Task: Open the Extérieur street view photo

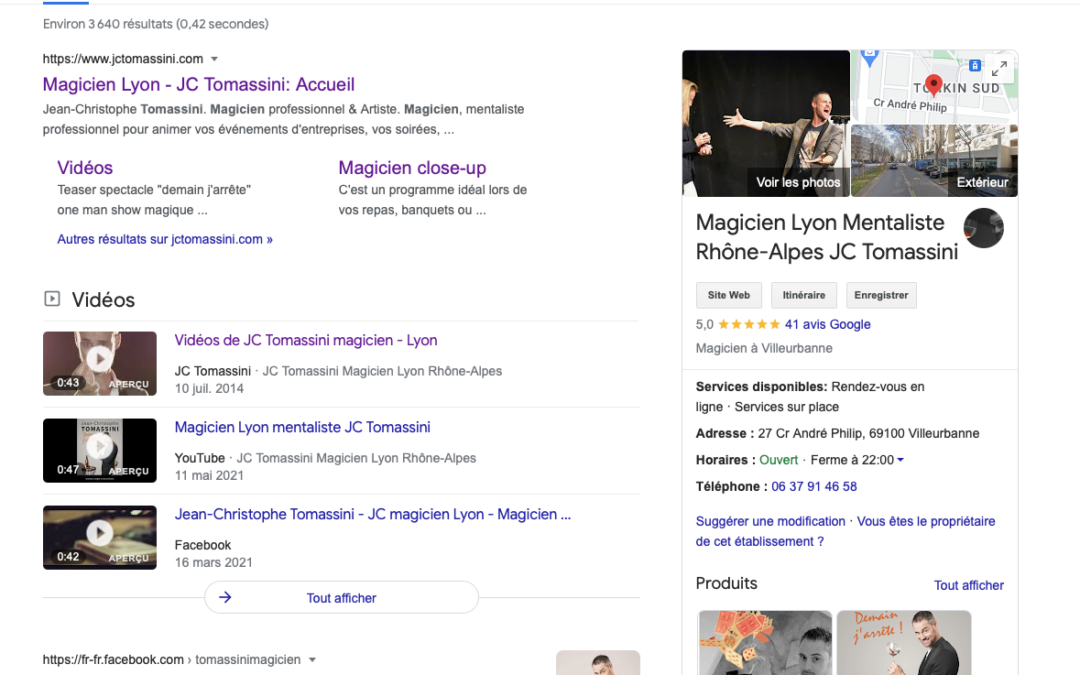Action: tap(934, 160)
